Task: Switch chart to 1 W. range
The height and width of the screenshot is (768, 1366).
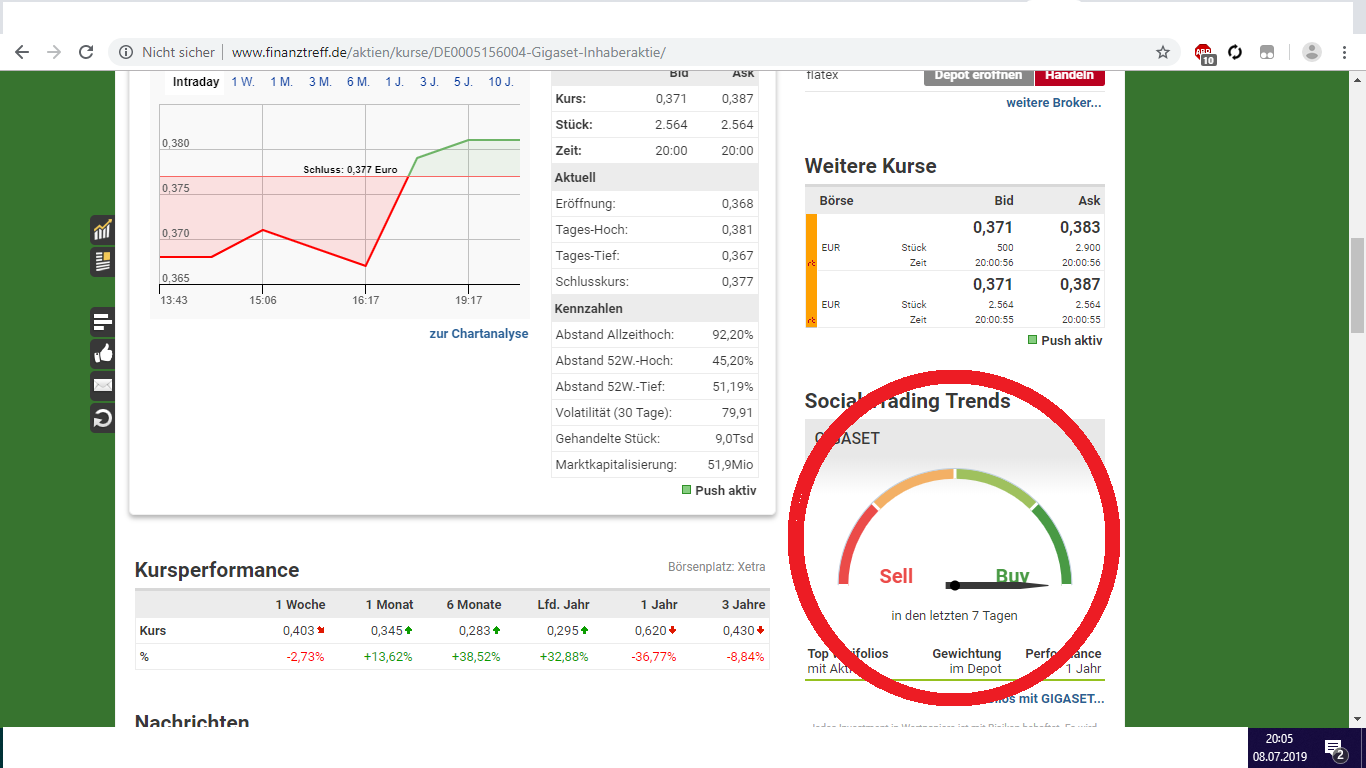Action: [243, 82]
